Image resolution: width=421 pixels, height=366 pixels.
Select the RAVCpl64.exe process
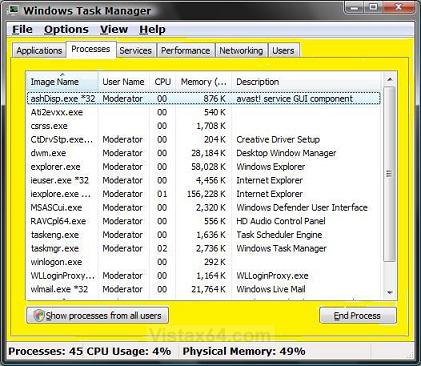[x=203, y=221]
